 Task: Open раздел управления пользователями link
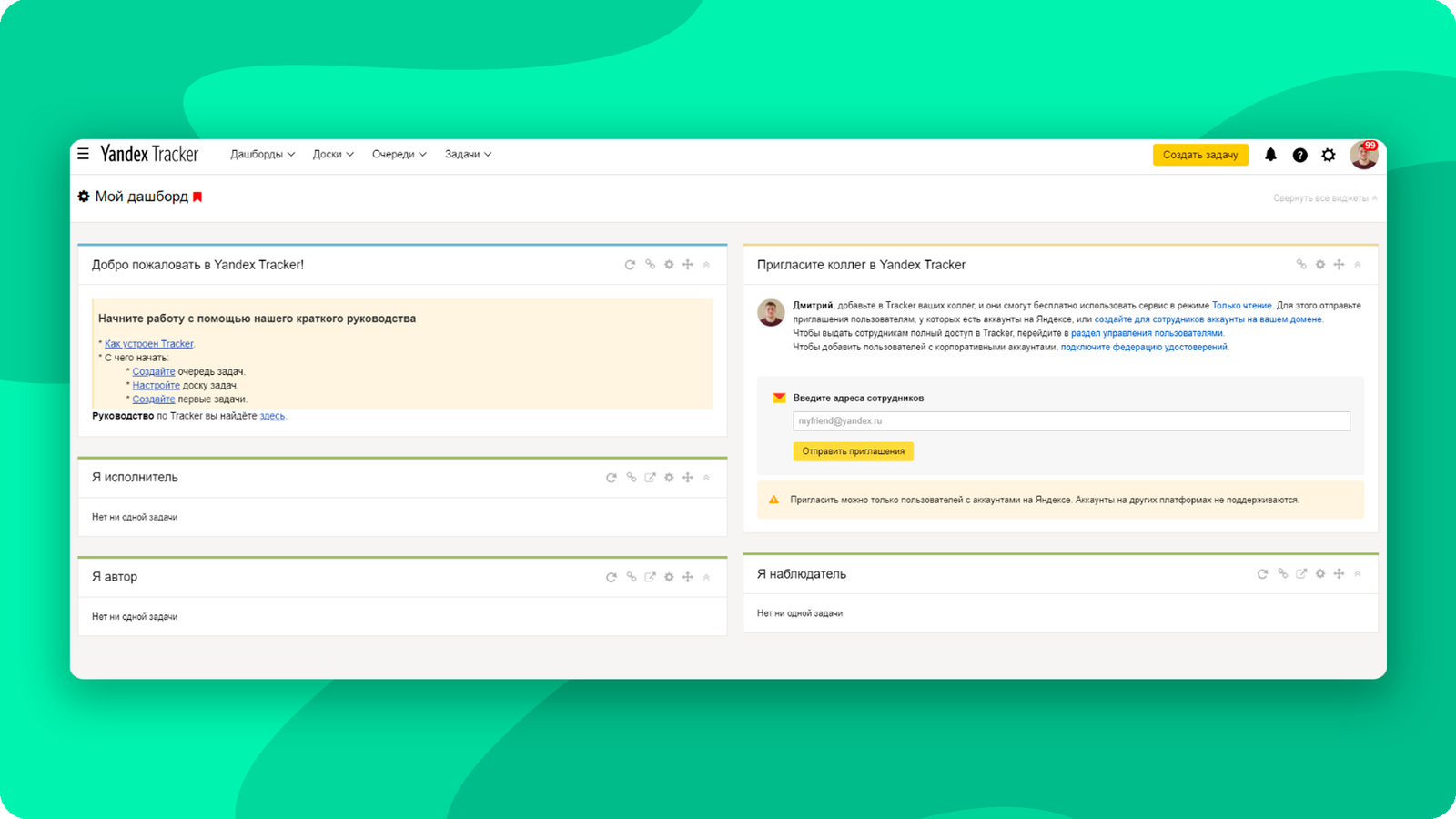[1147, 333]
